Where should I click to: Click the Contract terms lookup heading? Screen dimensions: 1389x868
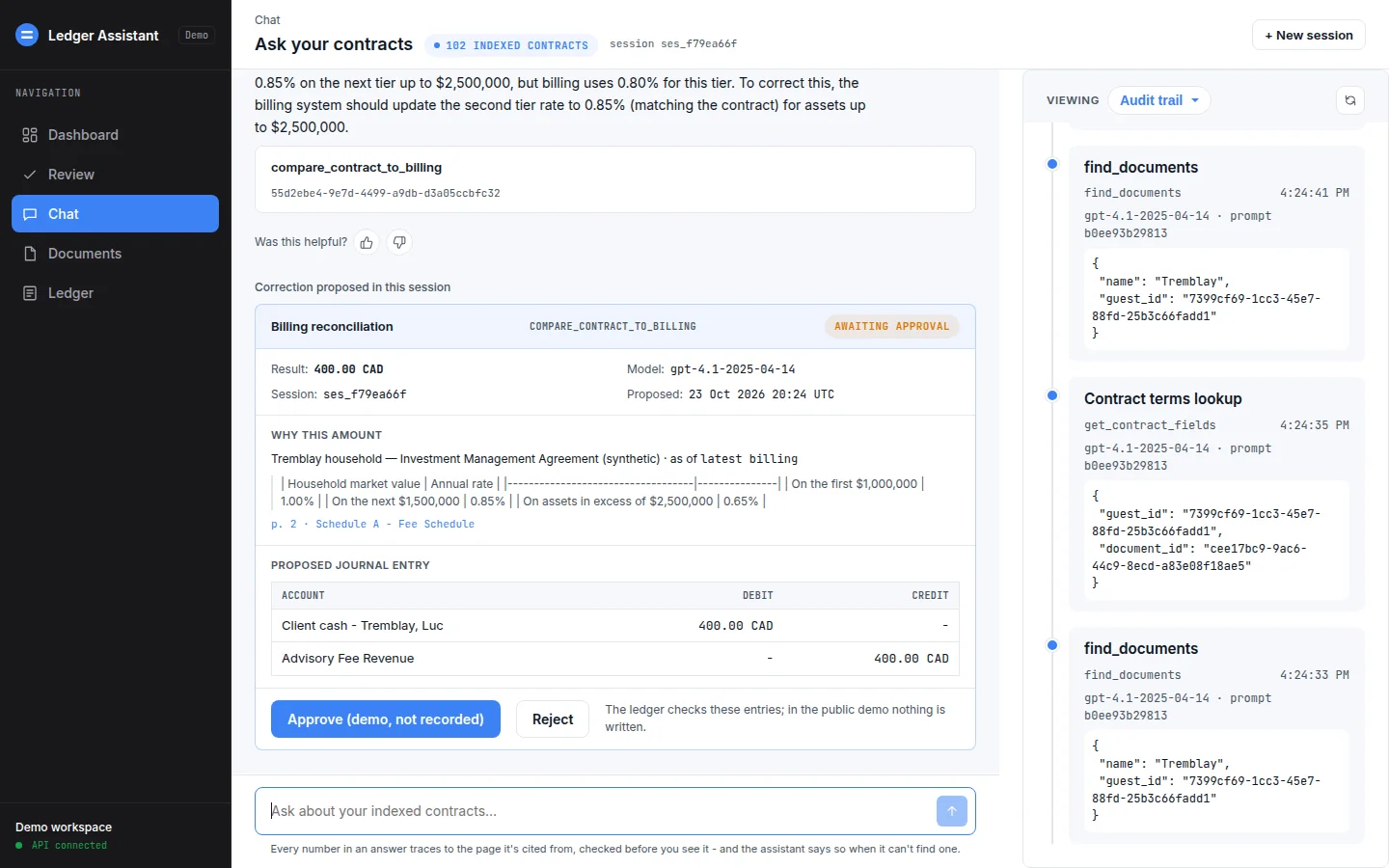1163,399
